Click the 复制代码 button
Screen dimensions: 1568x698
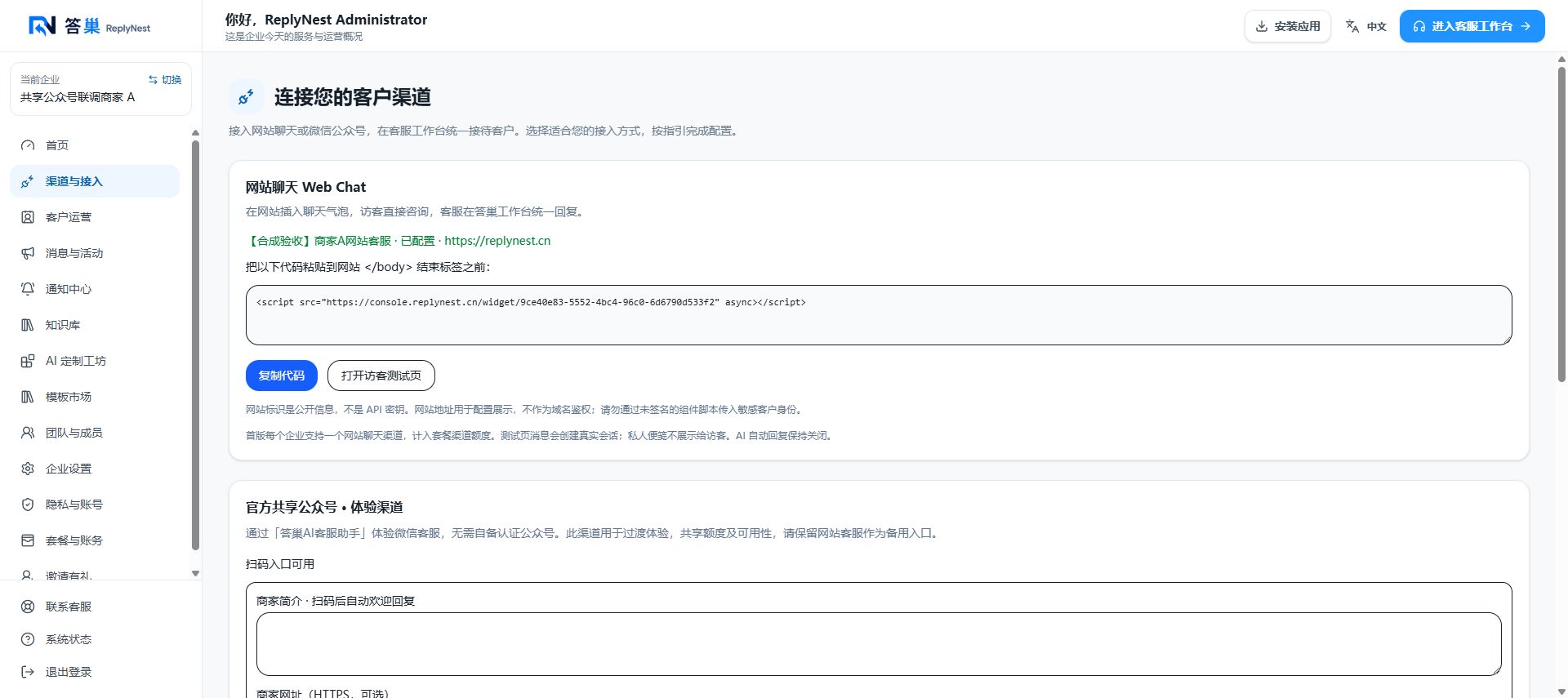pos(281,376)
